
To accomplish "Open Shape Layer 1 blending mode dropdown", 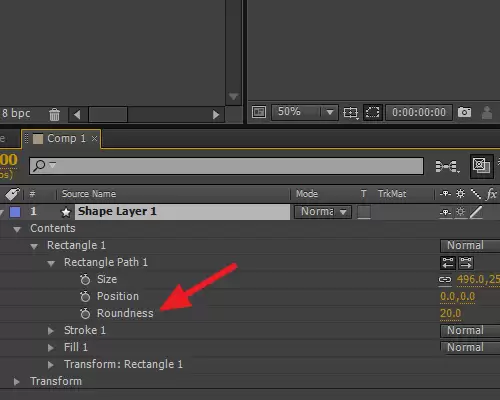I will (x=322, y=212).
